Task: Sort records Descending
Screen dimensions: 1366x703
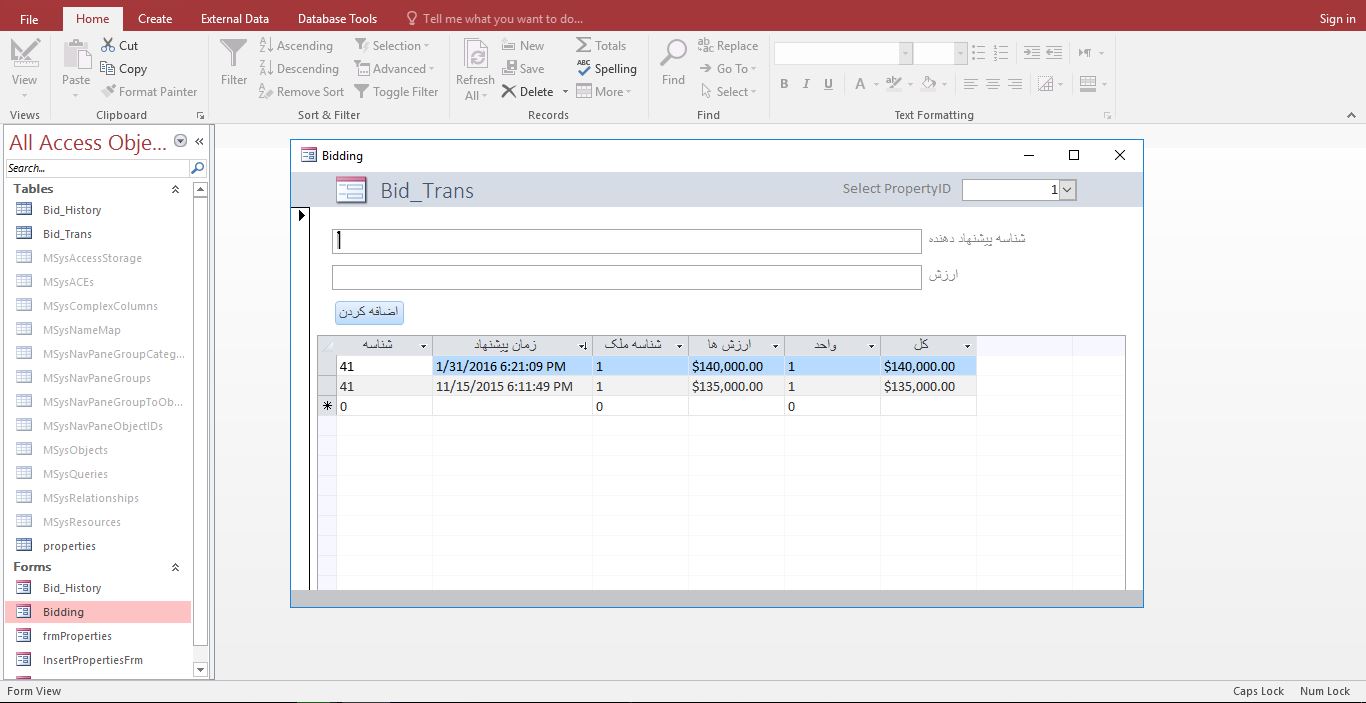Action: pos(299,69)
